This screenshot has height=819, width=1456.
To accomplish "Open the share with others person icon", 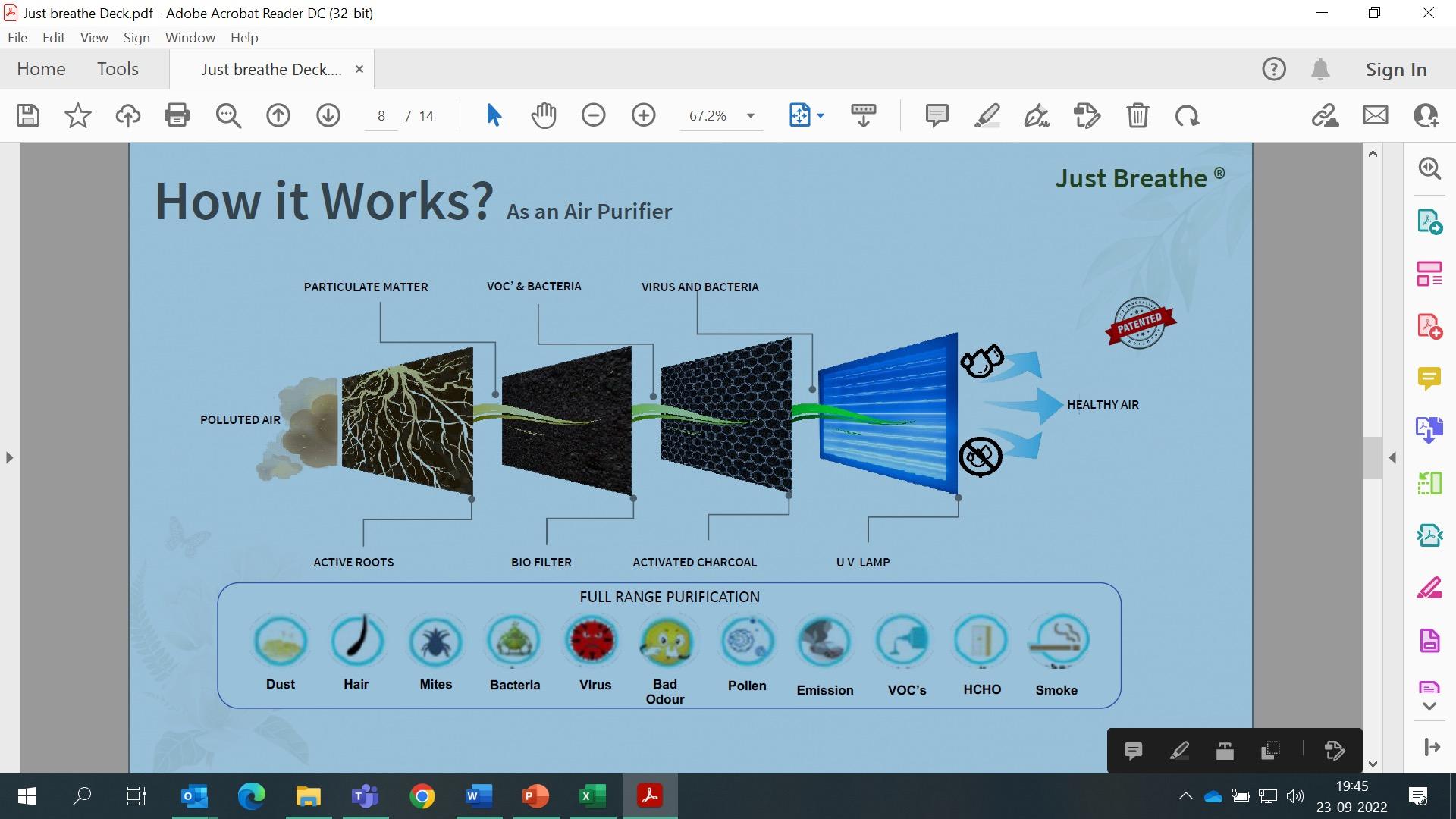I will point(1426,115).
